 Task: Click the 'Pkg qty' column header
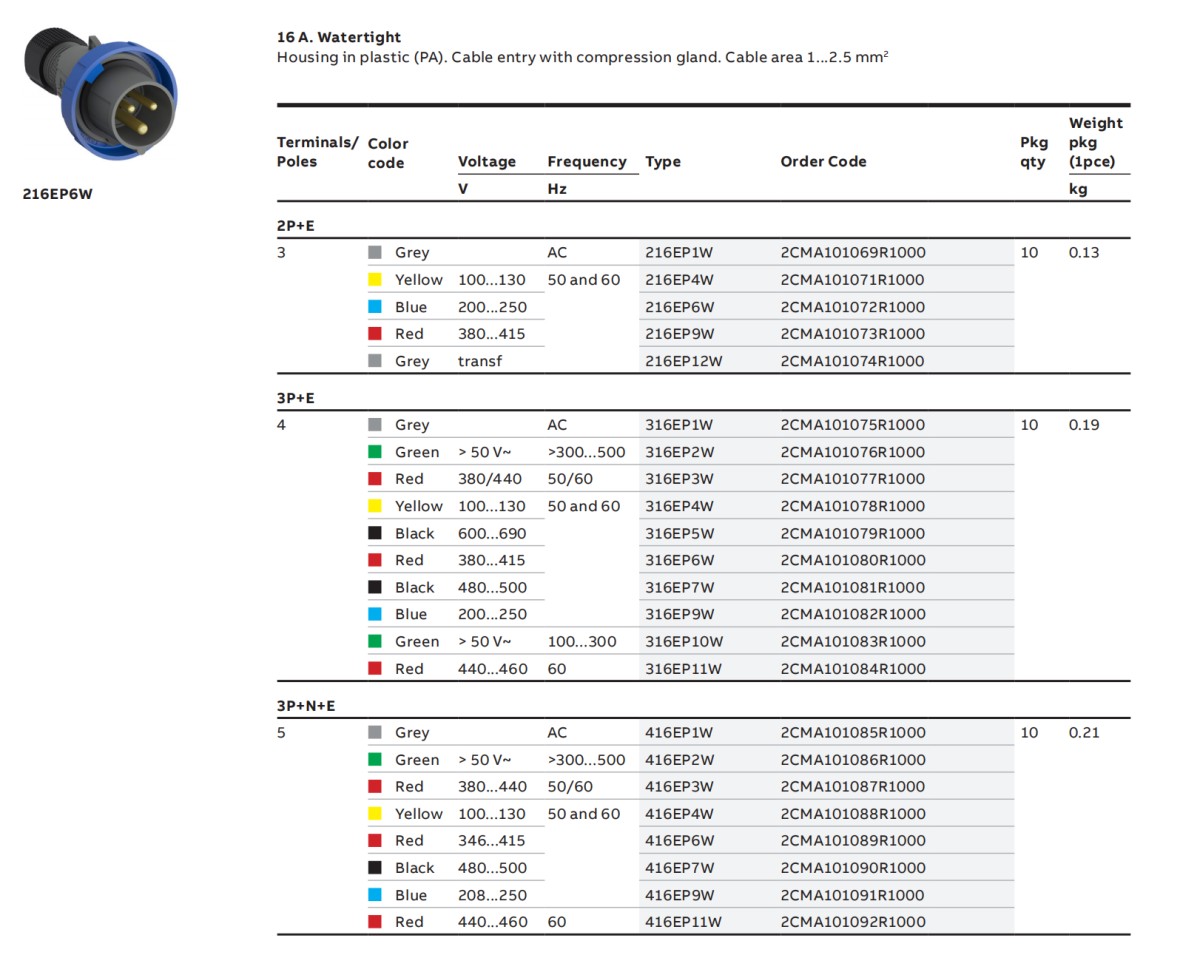[x=1035, y=152]
